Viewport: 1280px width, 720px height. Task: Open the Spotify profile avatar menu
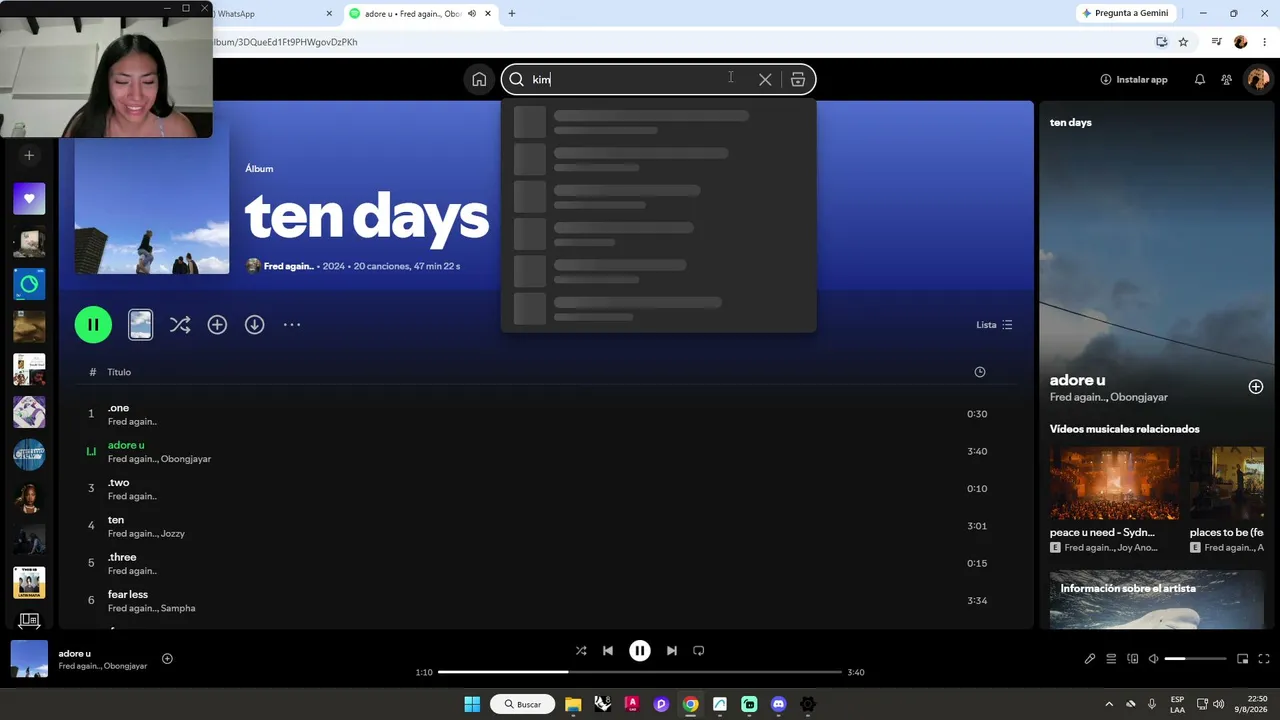point(1257,80)
